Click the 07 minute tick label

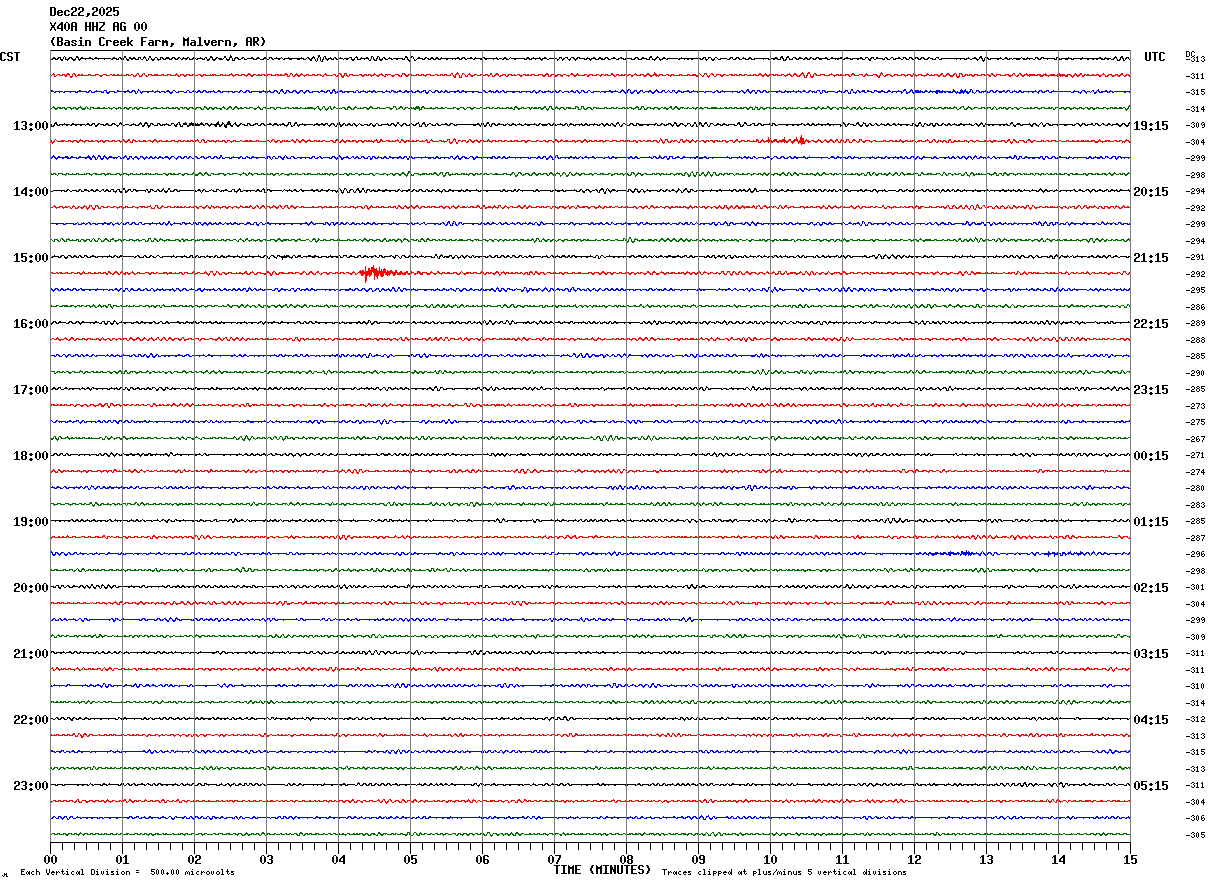pos(554,859)
